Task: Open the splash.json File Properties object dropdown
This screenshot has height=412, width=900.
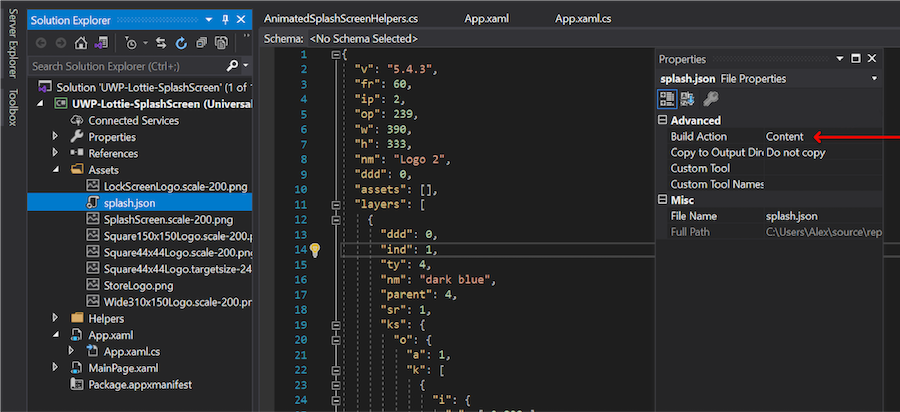Action: click(x=875, y=79)
